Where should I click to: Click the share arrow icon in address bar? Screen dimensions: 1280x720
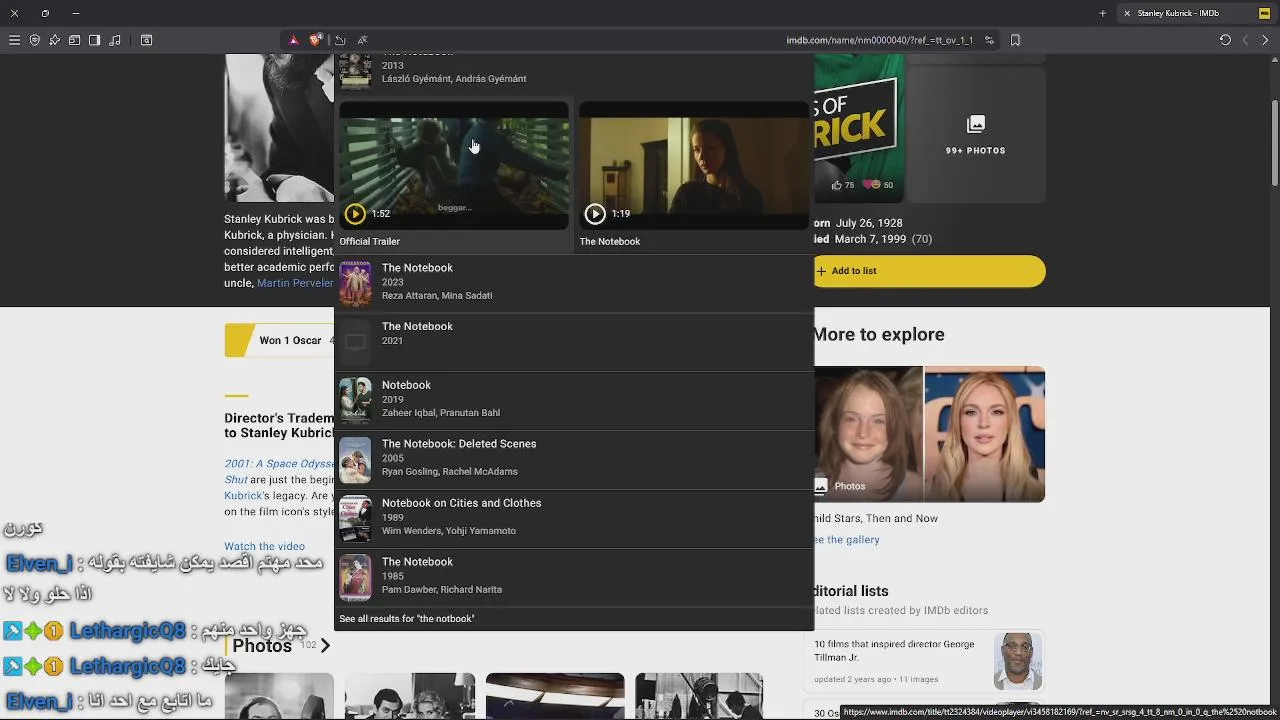click(x=340, y=40)
